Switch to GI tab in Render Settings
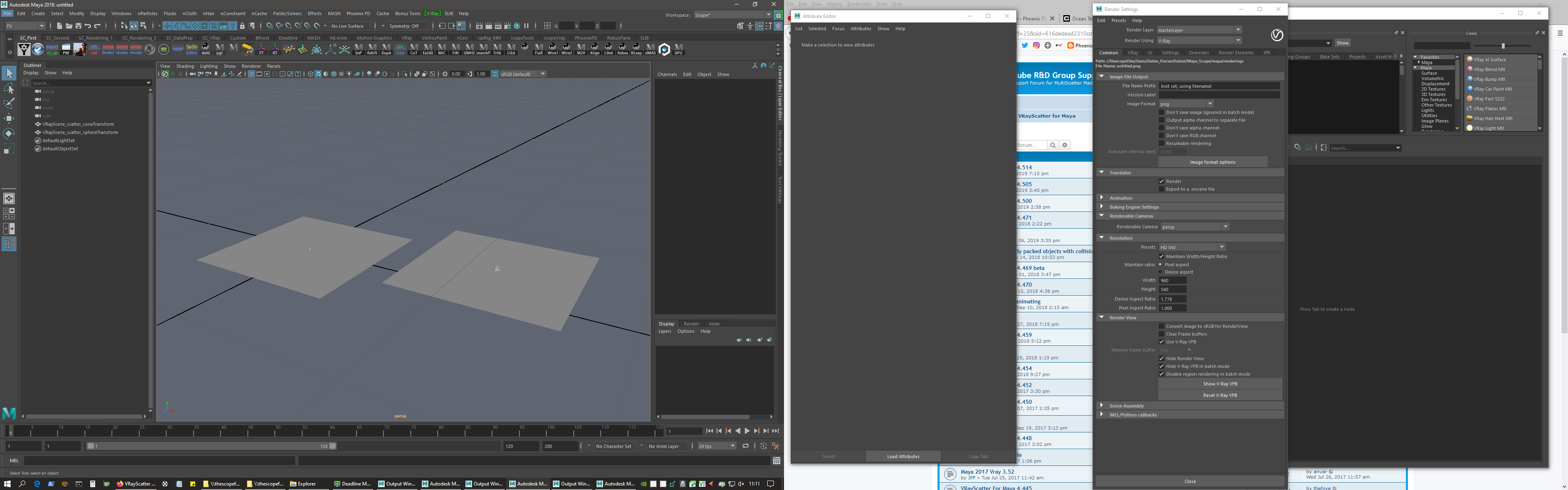This screenshot has width=1568, height=490. [x=1150, y=53]
